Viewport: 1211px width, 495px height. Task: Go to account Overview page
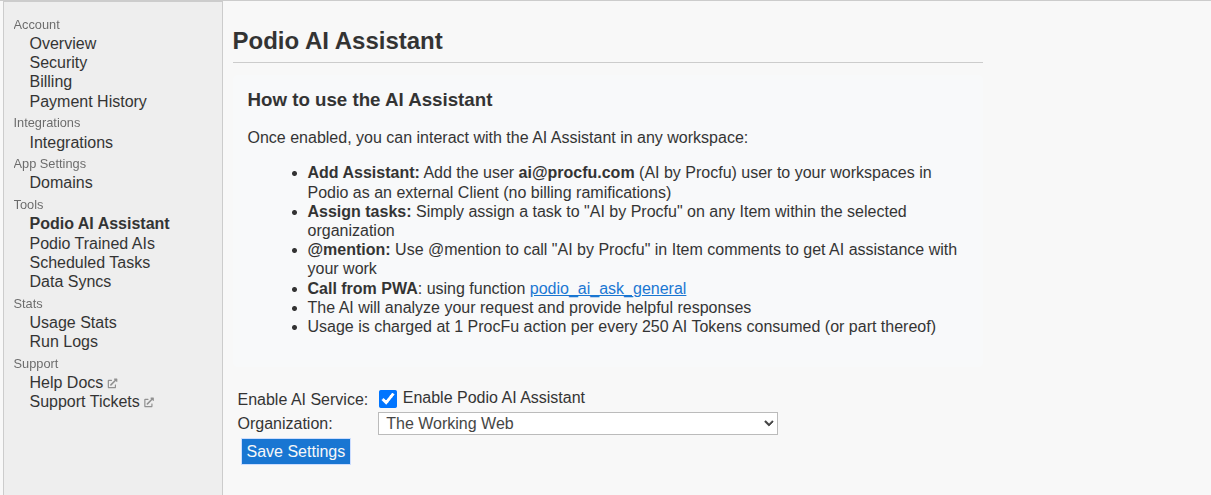[x=63, y=44]
